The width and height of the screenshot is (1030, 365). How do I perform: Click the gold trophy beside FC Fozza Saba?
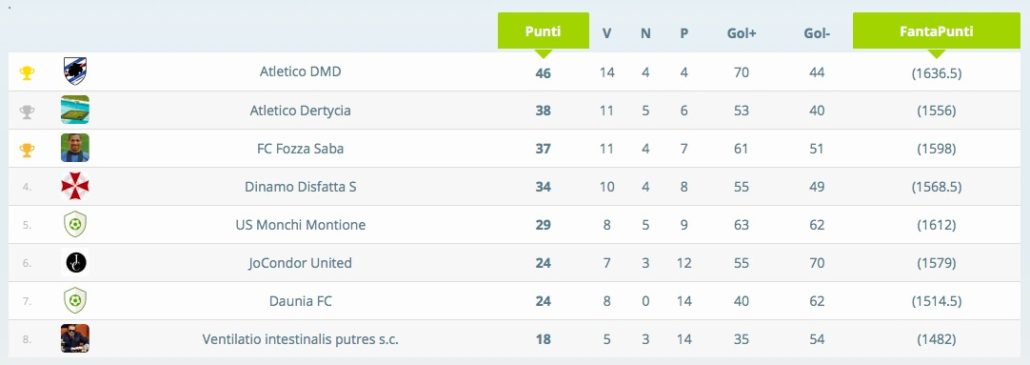point(27,150)
